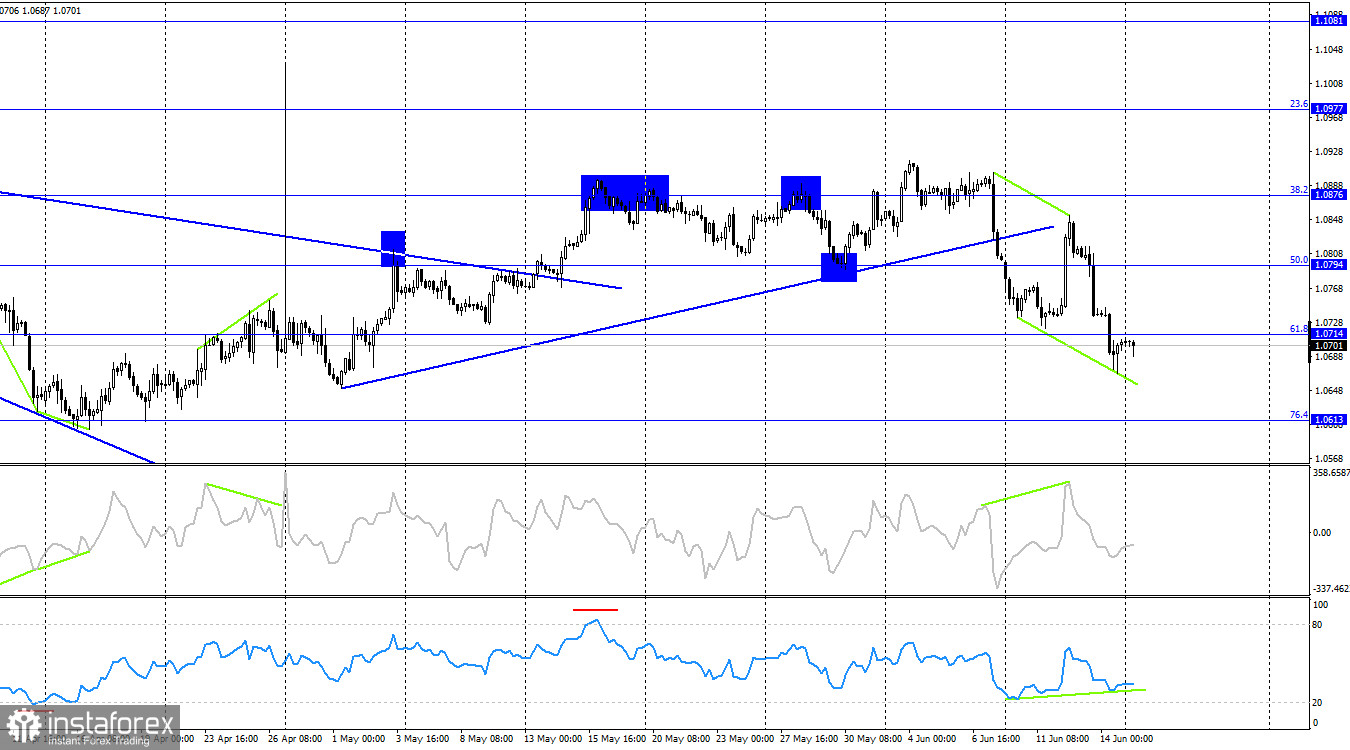
Task: Click the 1.1048 axis price value
Action: 1329,49
